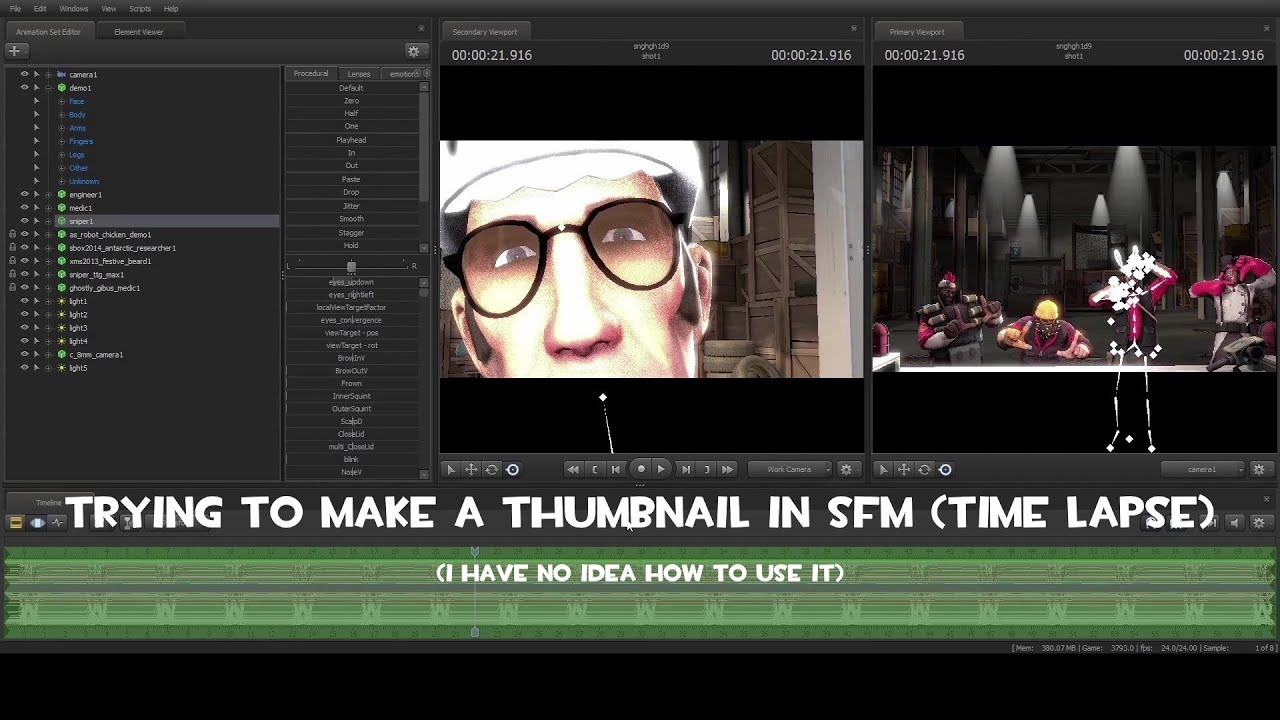Toggle visibility eye for sniper1
The height and width of the screenshot is (720, 1280).
click(24, 221)
